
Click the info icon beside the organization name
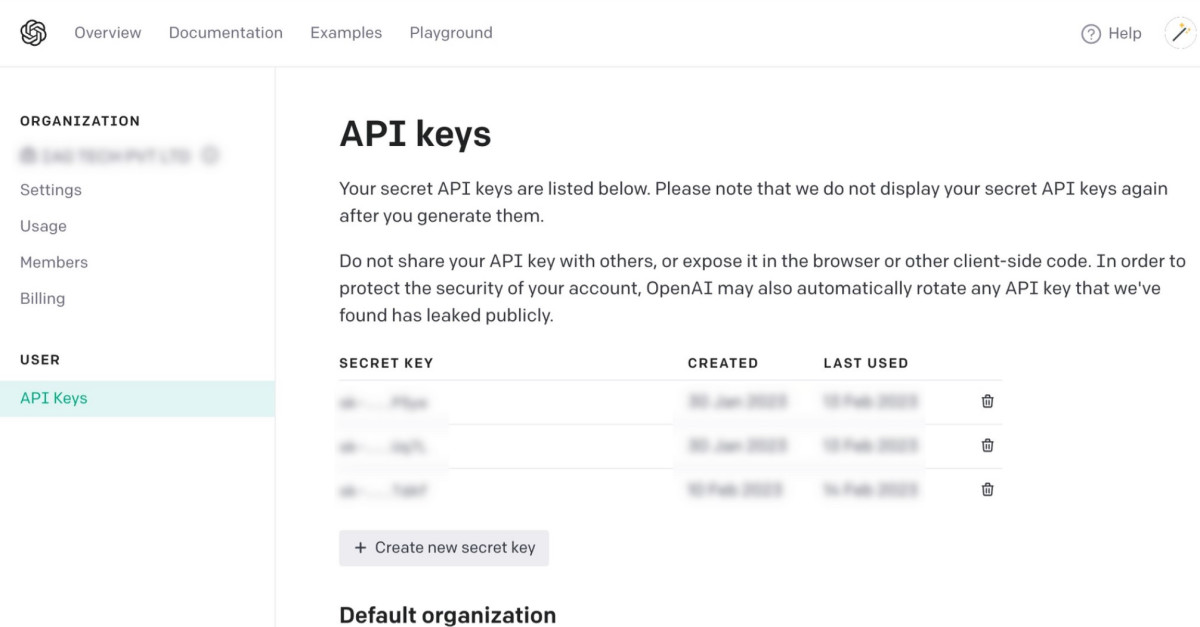point(210,155)
